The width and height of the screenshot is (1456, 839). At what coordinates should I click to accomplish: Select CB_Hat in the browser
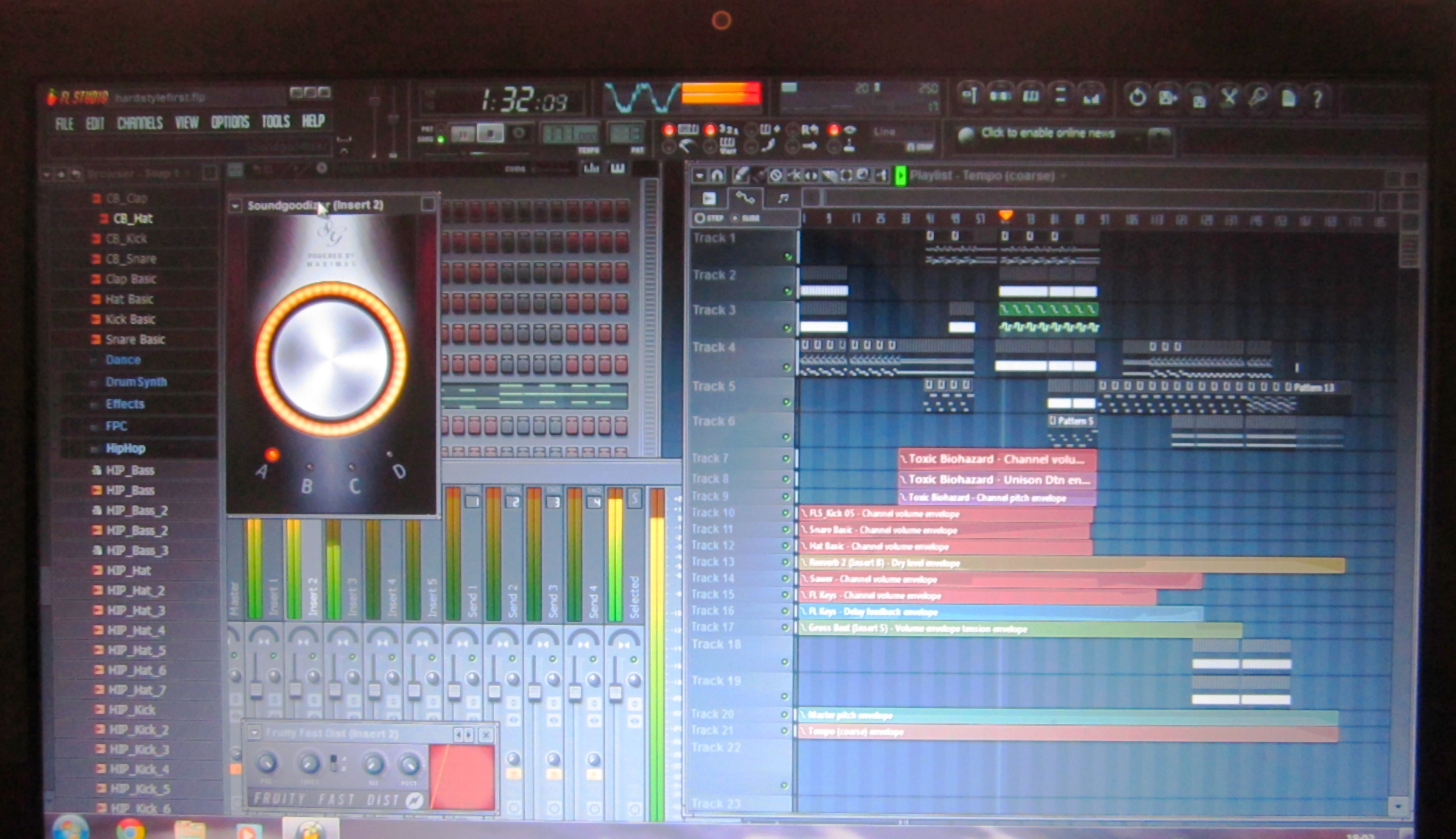[132, 219]
